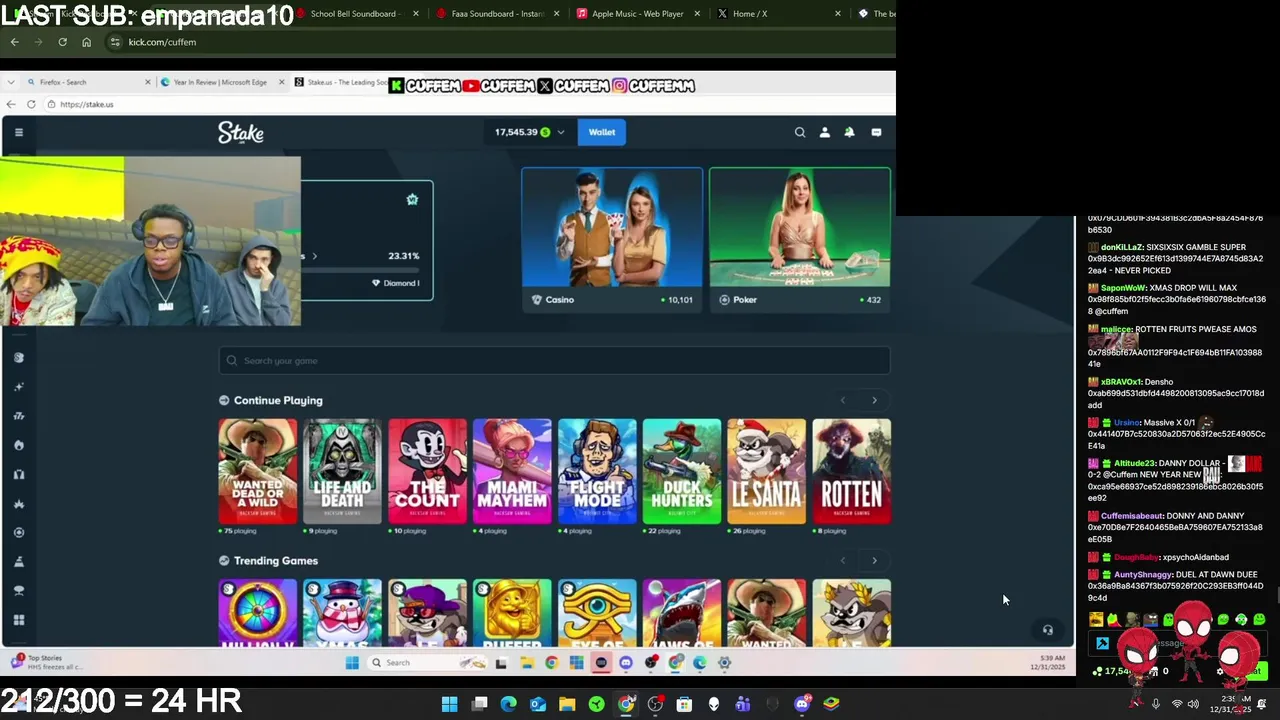This screenshot has height=720, width=1280.
Task: Click the VIP progress chevron arrow
Action: [314, 256]
